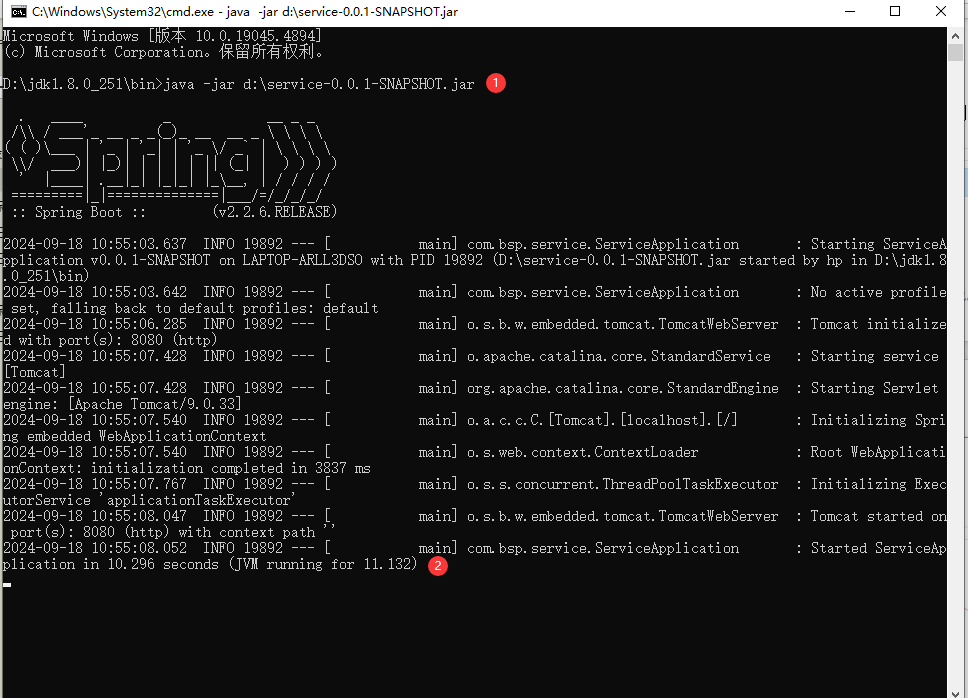Click the scrollbar up arrow
968x698 pixels.
point(957,36)
